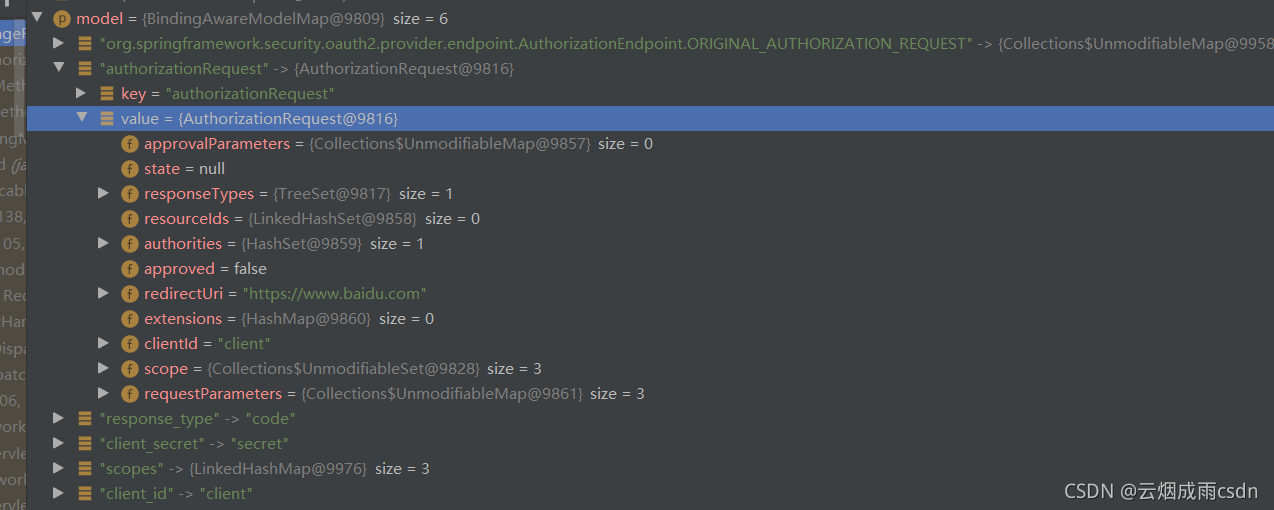Expand the requestParameters map node

tap(103, 393)
